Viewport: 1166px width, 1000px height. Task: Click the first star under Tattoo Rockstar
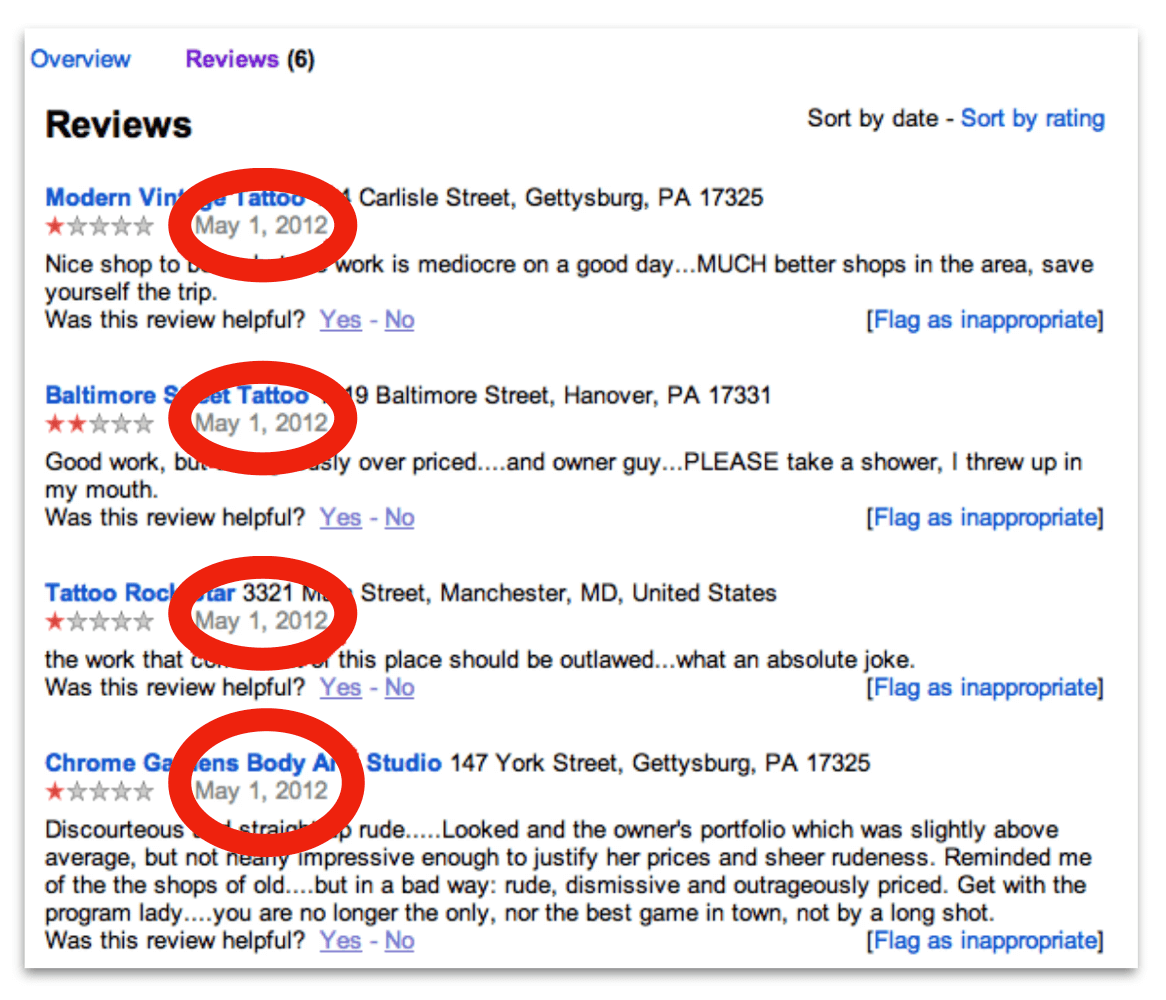[x=55, y=621]
